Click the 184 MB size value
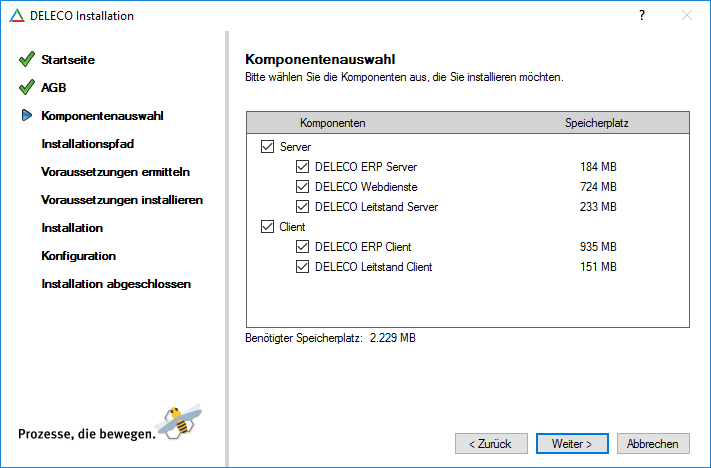The image size is (711, 468). click(598, 167)
